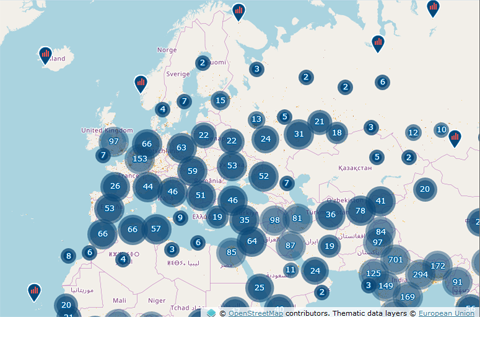Expand the 84 cluster marker
Viewport: 480px width, 360px height.
click(x=380, y=231)
